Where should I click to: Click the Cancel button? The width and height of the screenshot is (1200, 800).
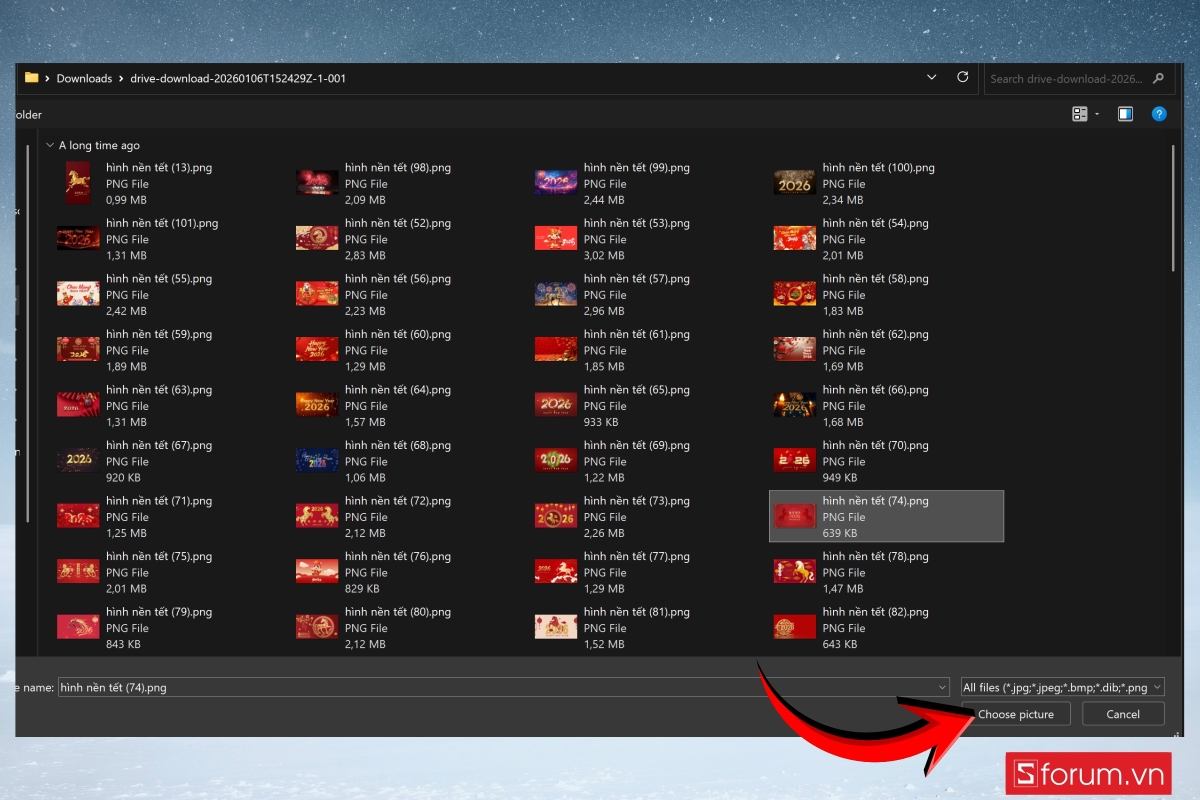pos(1123,714)
